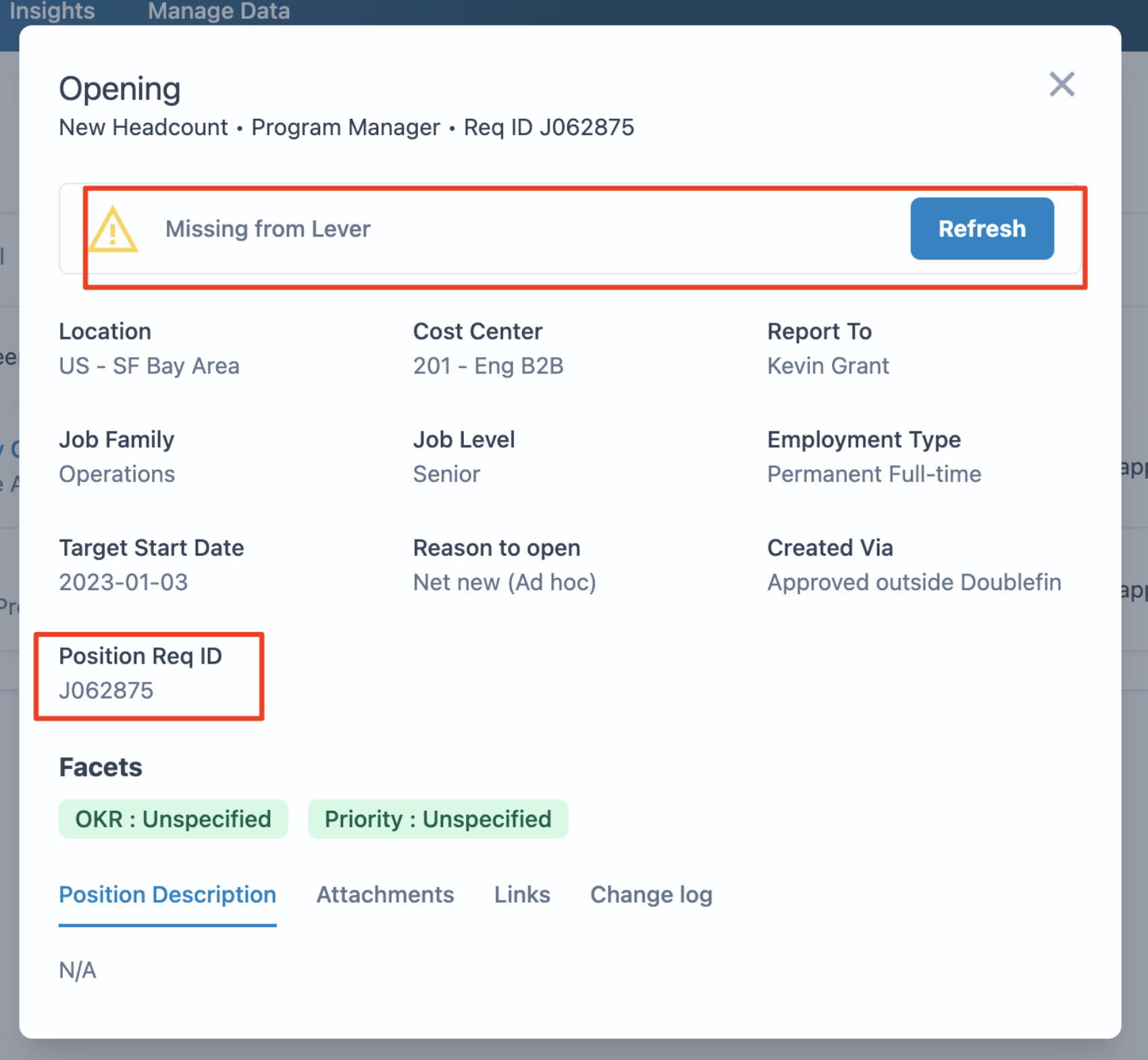The image size is (1148, 1060).
Task: Click the Req ID J062875 in the subtitle
Action: pos(549,127)
